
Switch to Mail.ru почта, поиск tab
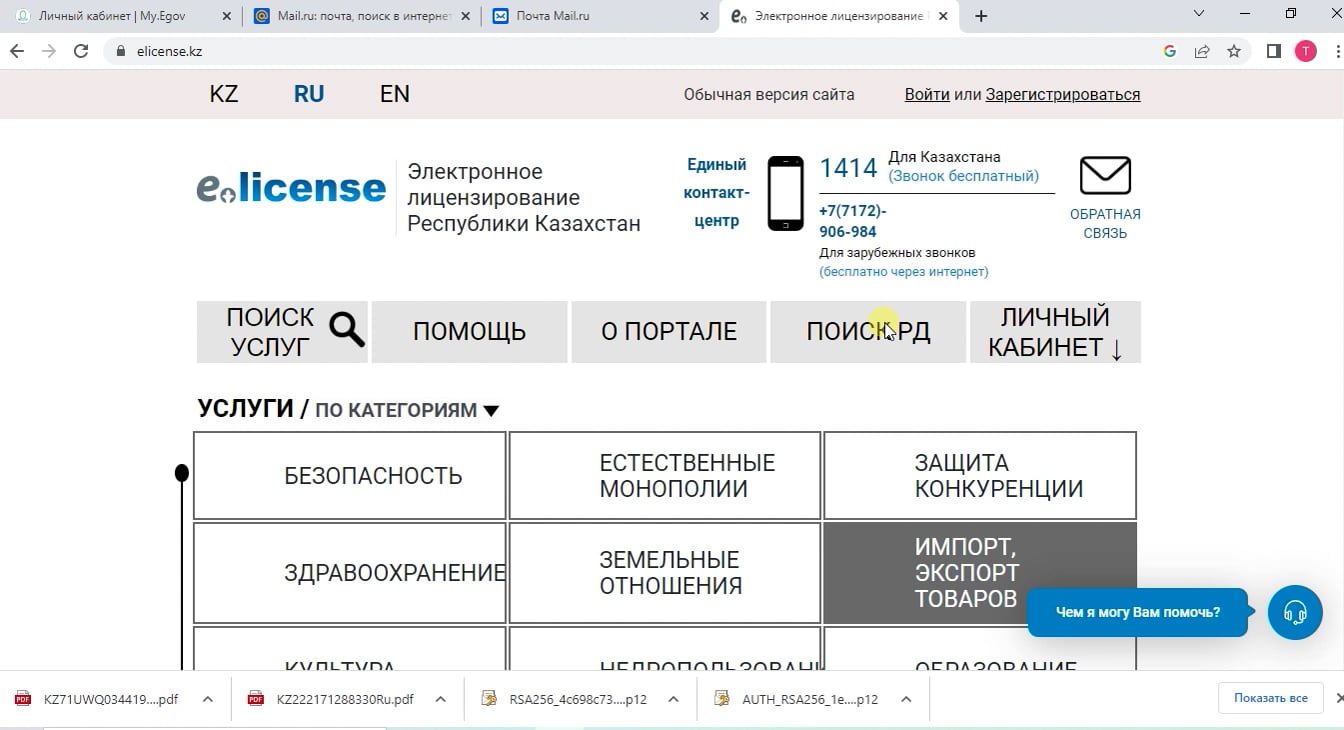(360, 16)
